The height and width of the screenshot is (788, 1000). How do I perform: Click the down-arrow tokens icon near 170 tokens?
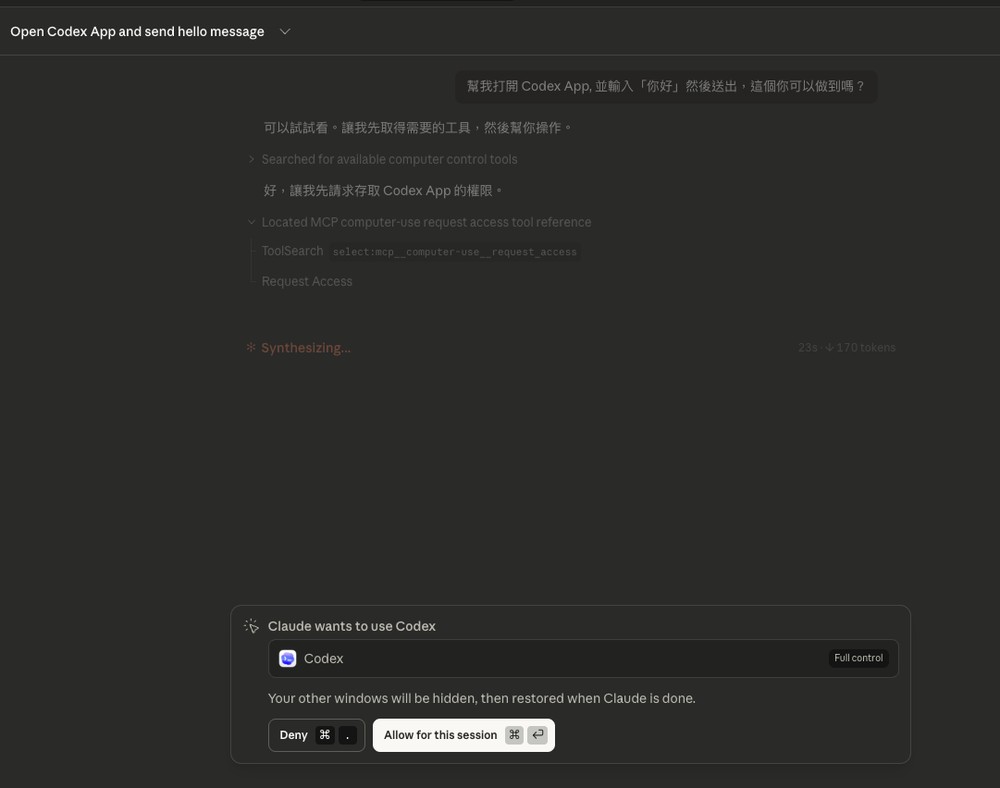click(x=833, y=347)
